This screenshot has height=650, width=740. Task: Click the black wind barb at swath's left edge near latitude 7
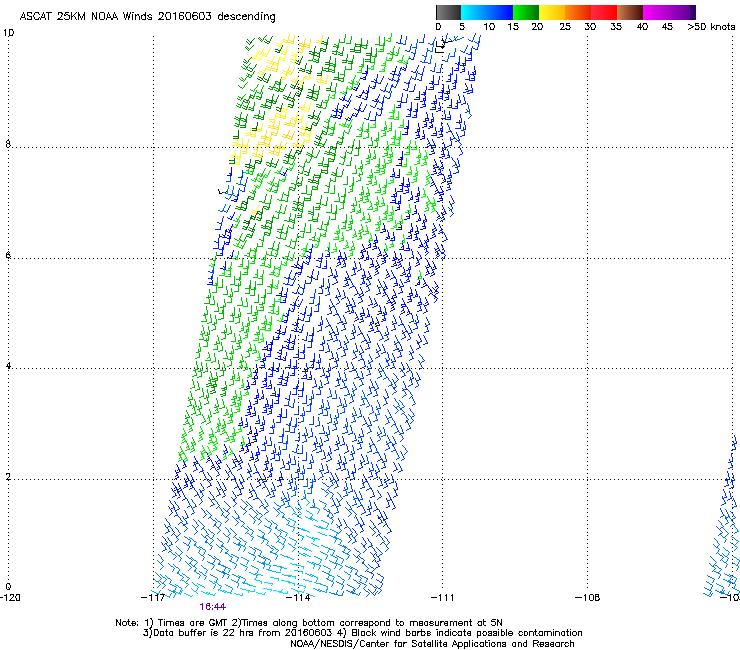(x=222, y=191)
